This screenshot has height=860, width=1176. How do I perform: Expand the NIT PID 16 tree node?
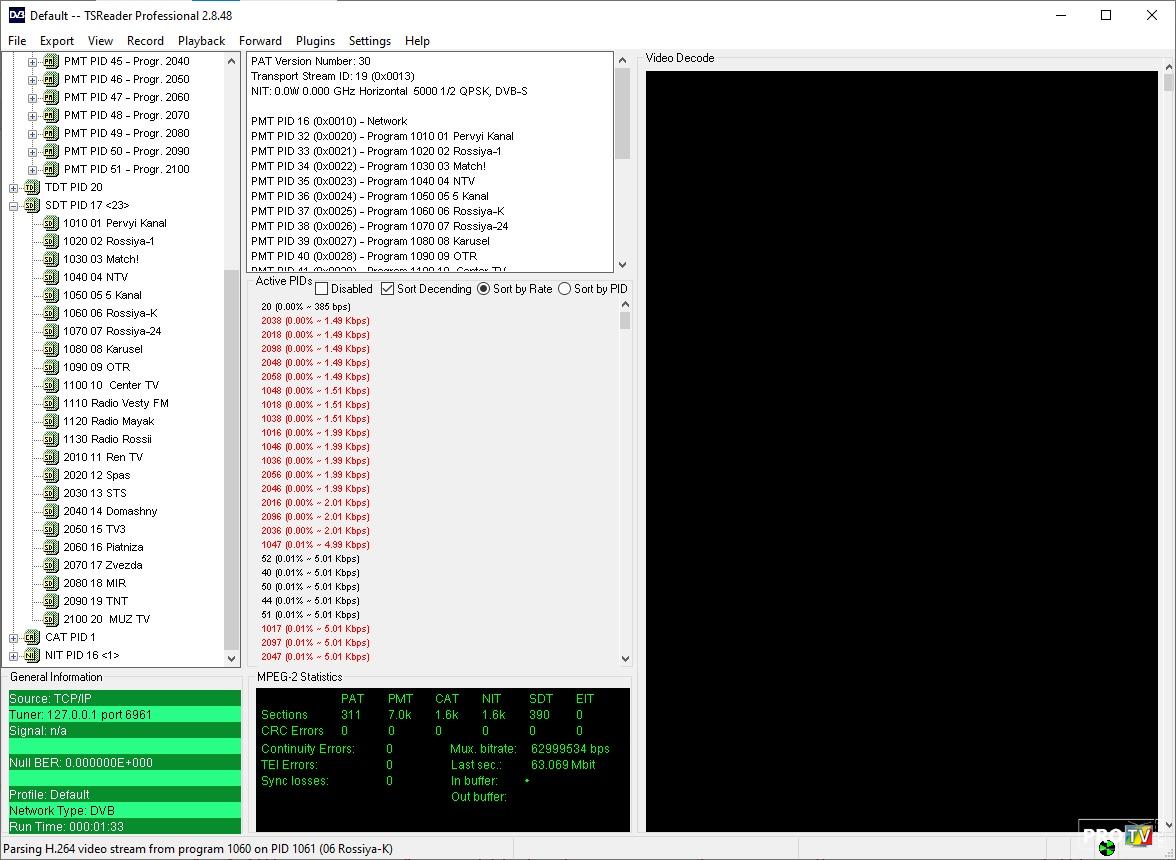pos(14,655)
